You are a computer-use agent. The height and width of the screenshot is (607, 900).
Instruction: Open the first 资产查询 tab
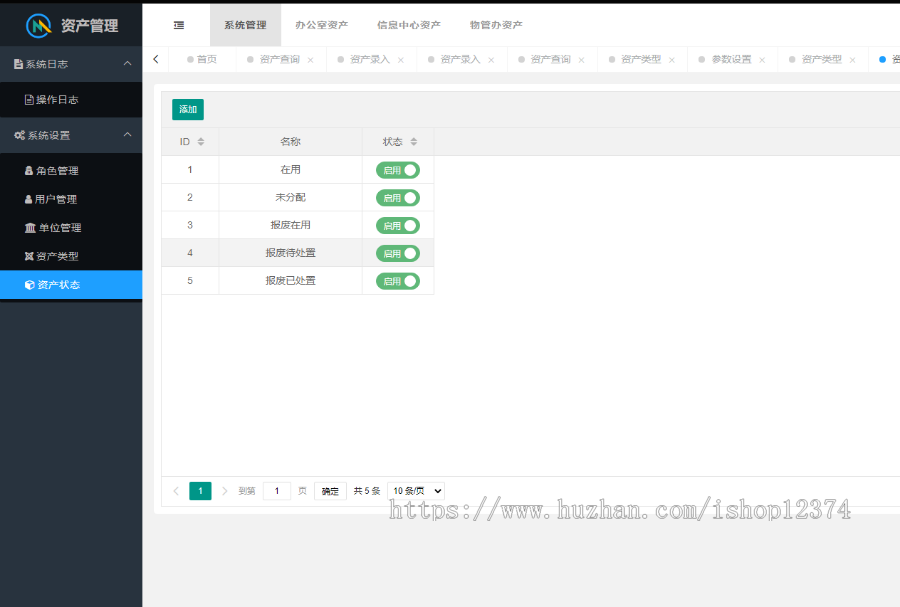pyautogui.click(x=280, y=59)
